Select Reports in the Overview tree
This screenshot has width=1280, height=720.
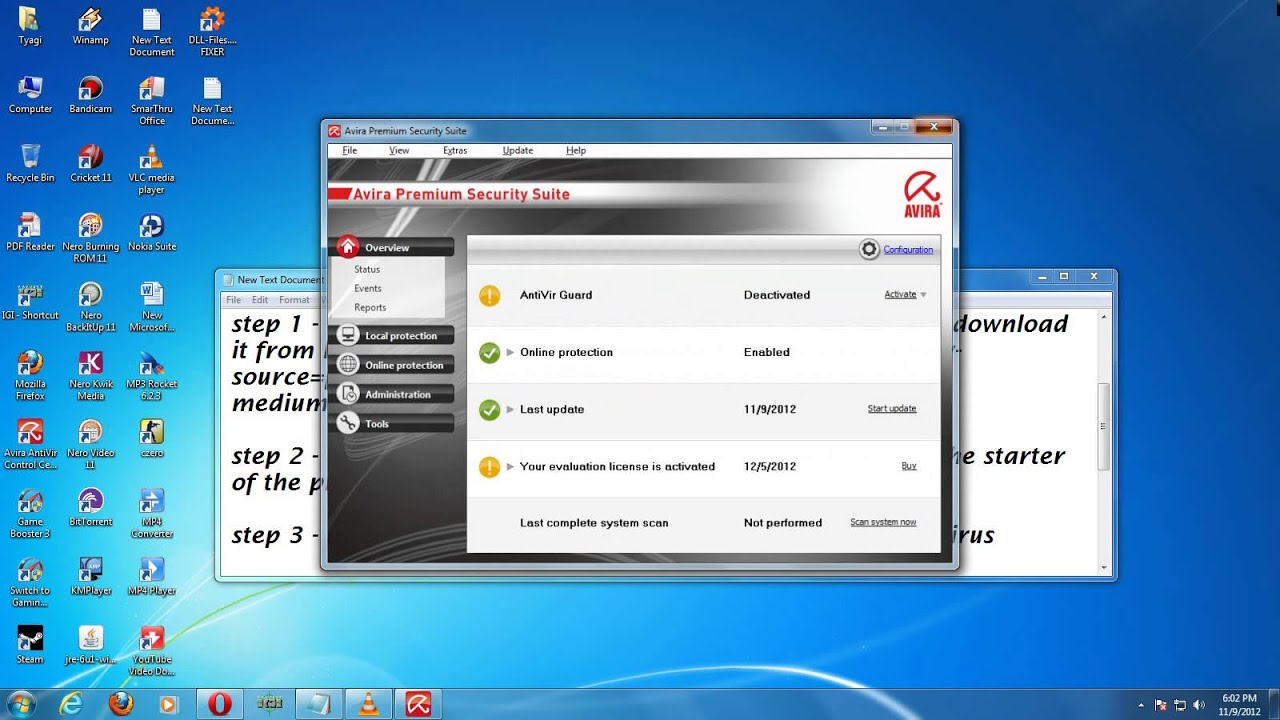(370, 307)
